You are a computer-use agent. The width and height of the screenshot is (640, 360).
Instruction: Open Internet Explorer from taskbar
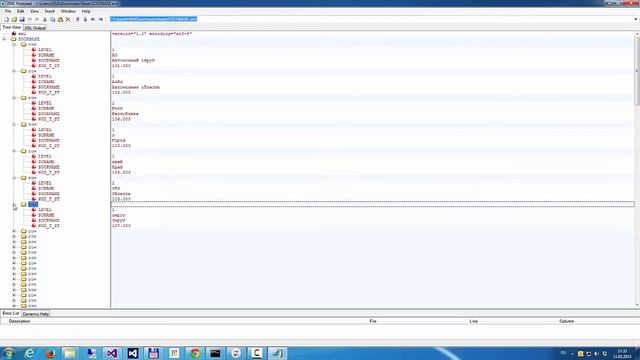(29, 353)
